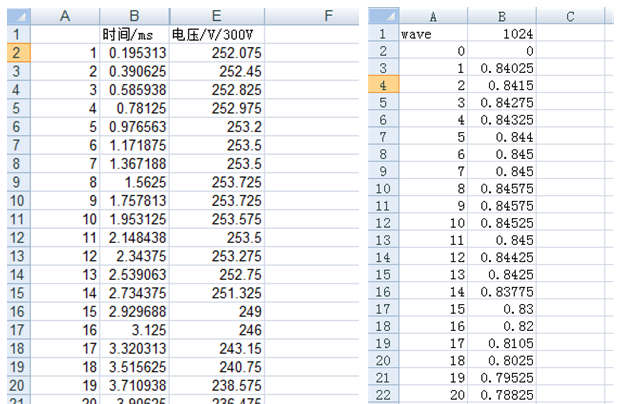Select row 12 header in left sheet
Screen dimensions: 622x404
coord(19,237)
